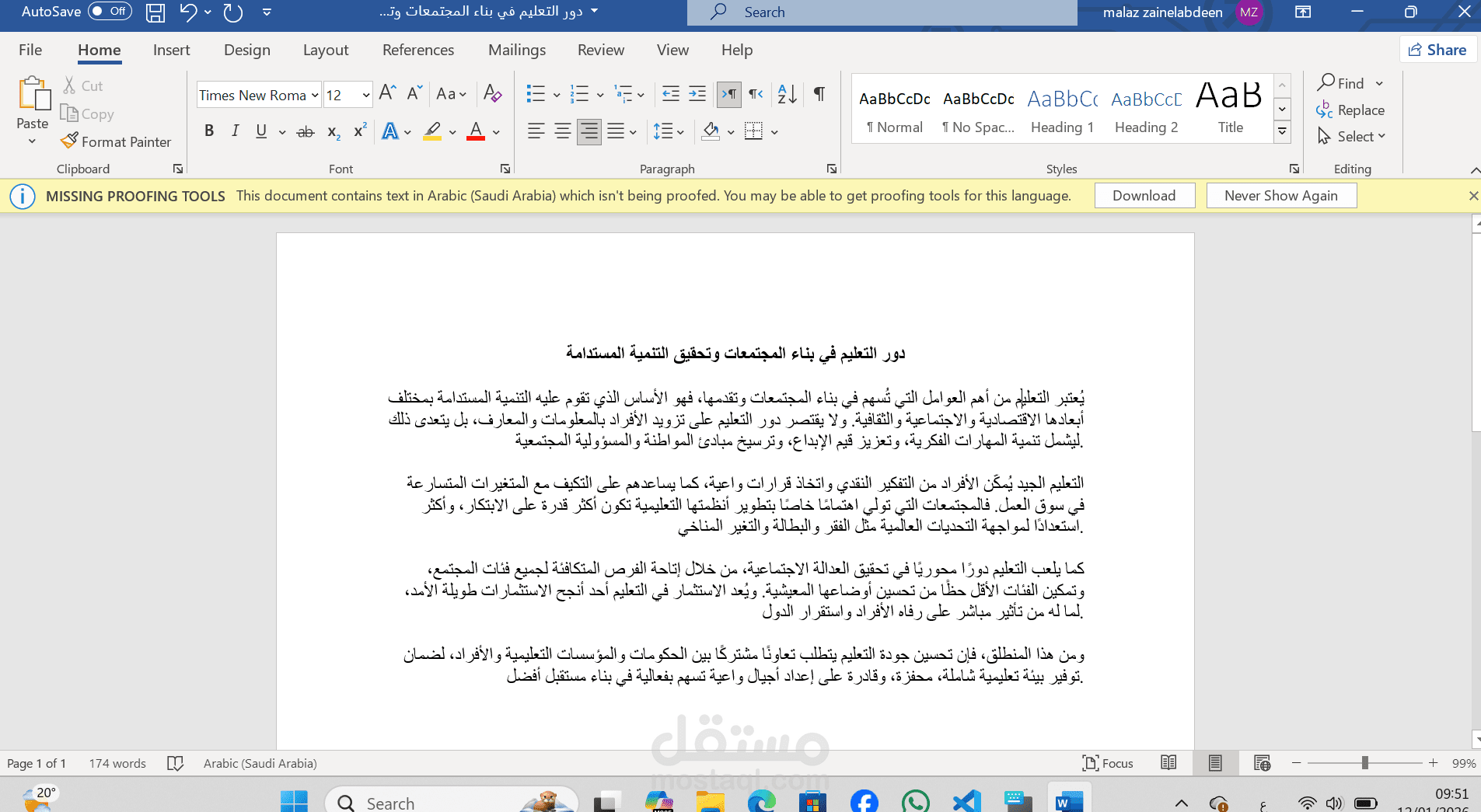
Task: Open Replace dialog
Action: pos(1351,110)
